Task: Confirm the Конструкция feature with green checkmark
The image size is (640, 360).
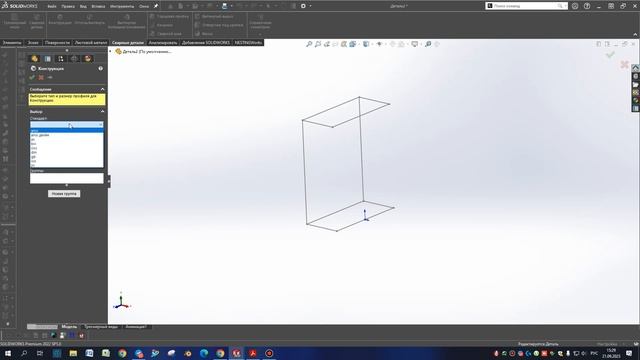Action: [x=32, y=77]
